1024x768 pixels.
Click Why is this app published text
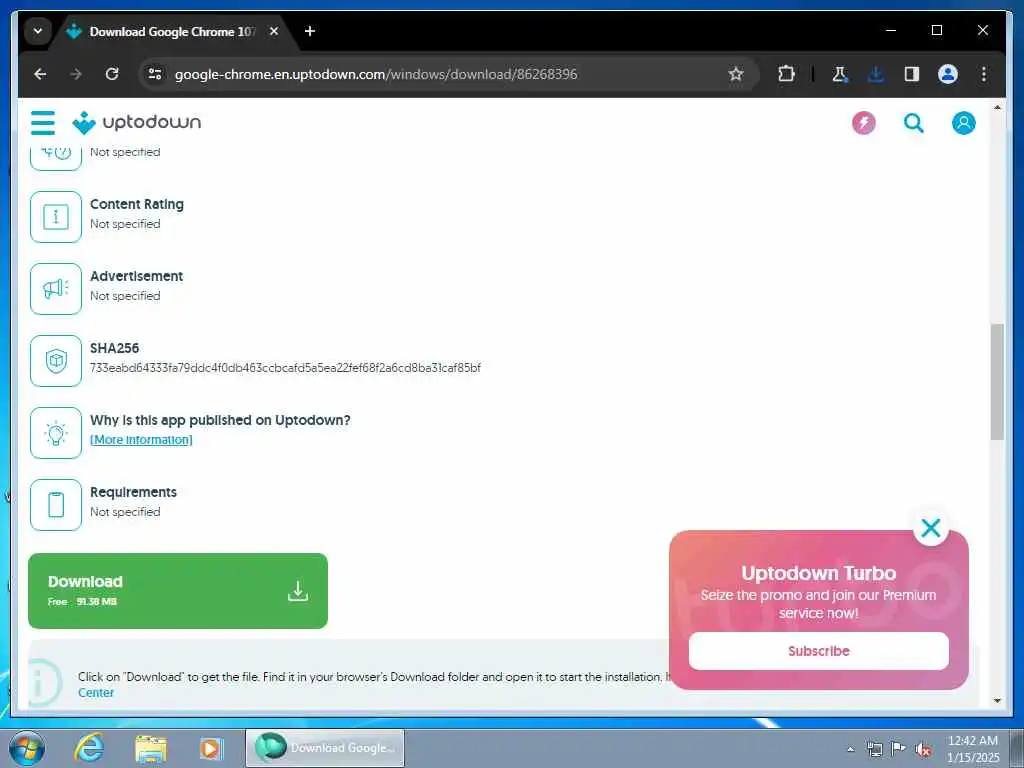(x=220, y=420)
